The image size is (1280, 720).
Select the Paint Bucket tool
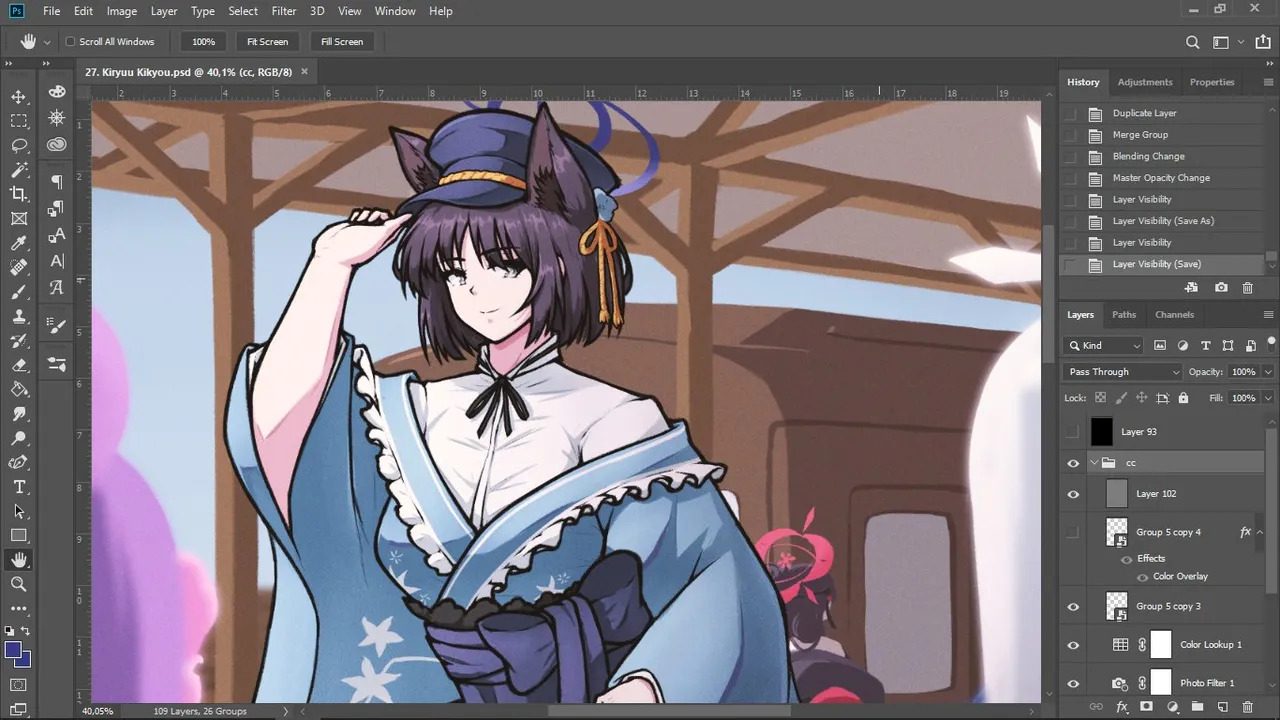click(19, 389)
